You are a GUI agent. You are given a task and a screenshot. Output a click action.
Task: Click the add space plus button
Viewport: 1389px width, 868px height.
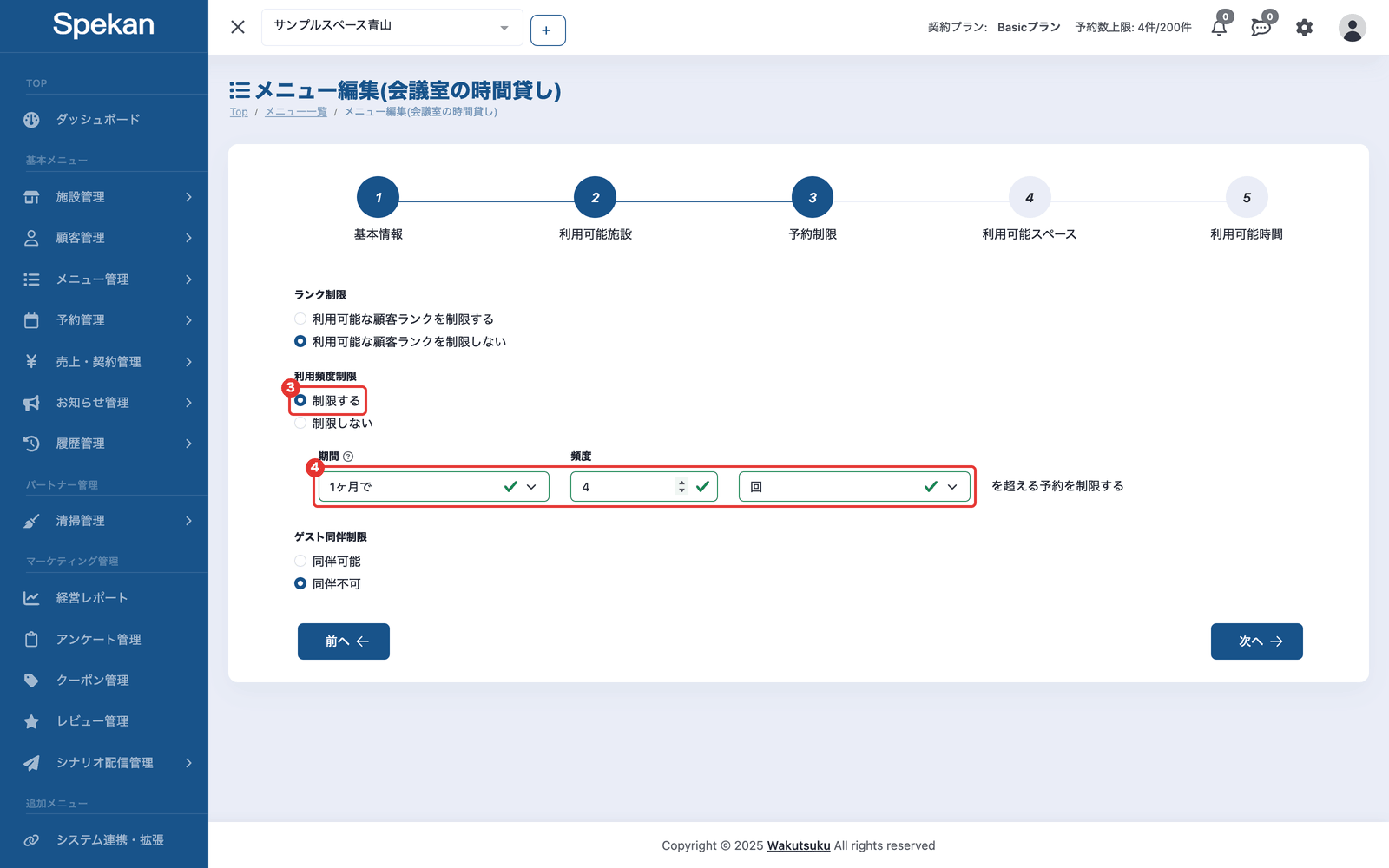[x=548, y=30]
